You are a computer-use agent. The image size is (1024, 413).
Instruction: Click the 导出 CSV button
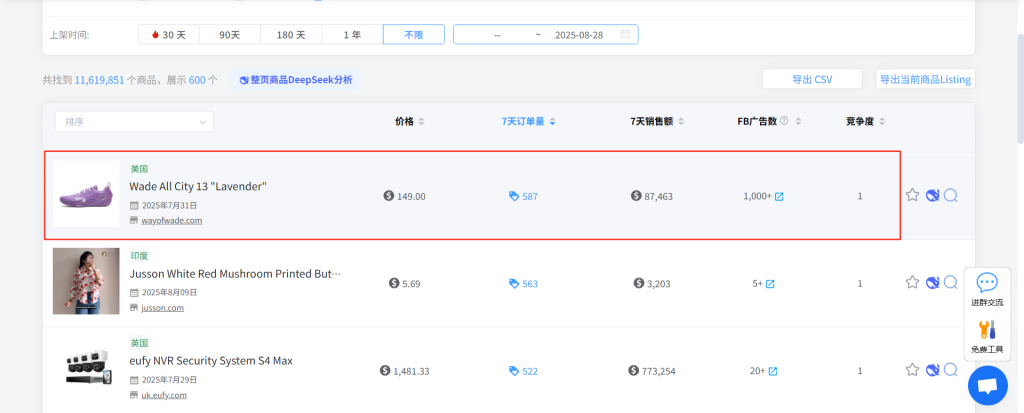tap(811, 80)
